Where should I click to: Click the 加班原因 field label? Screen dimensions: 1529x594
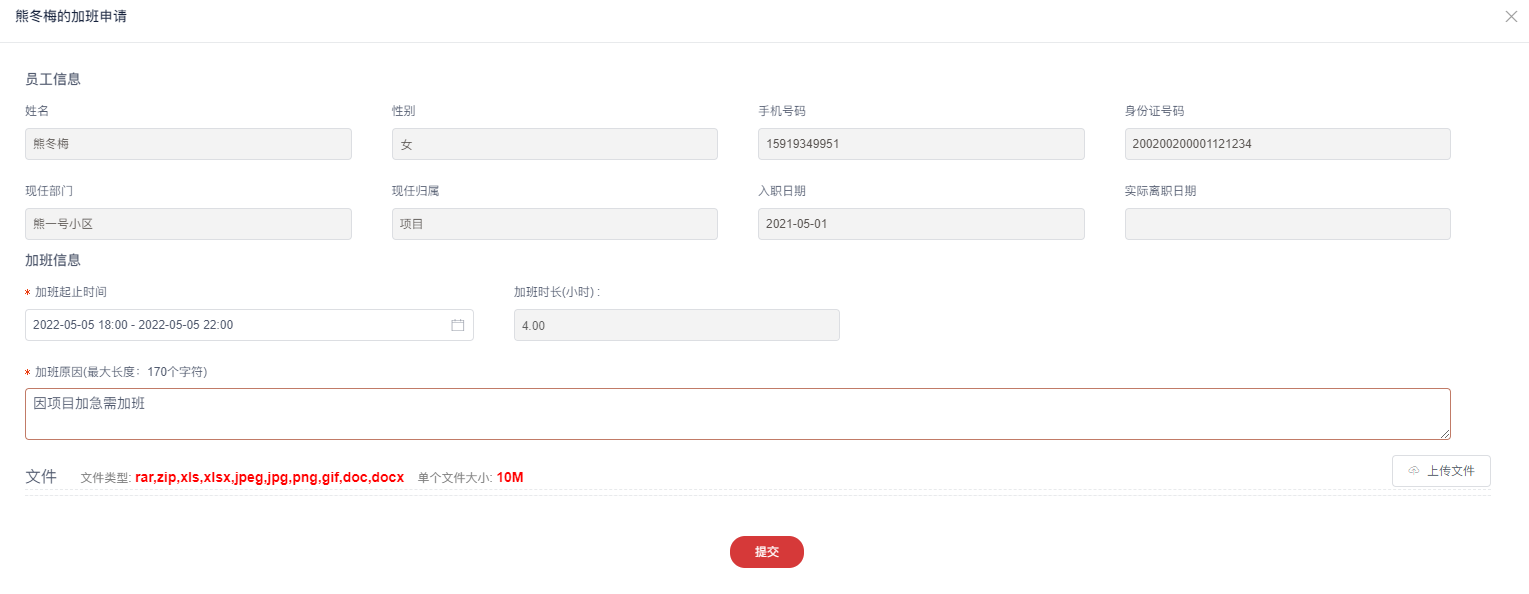(120, 372)
